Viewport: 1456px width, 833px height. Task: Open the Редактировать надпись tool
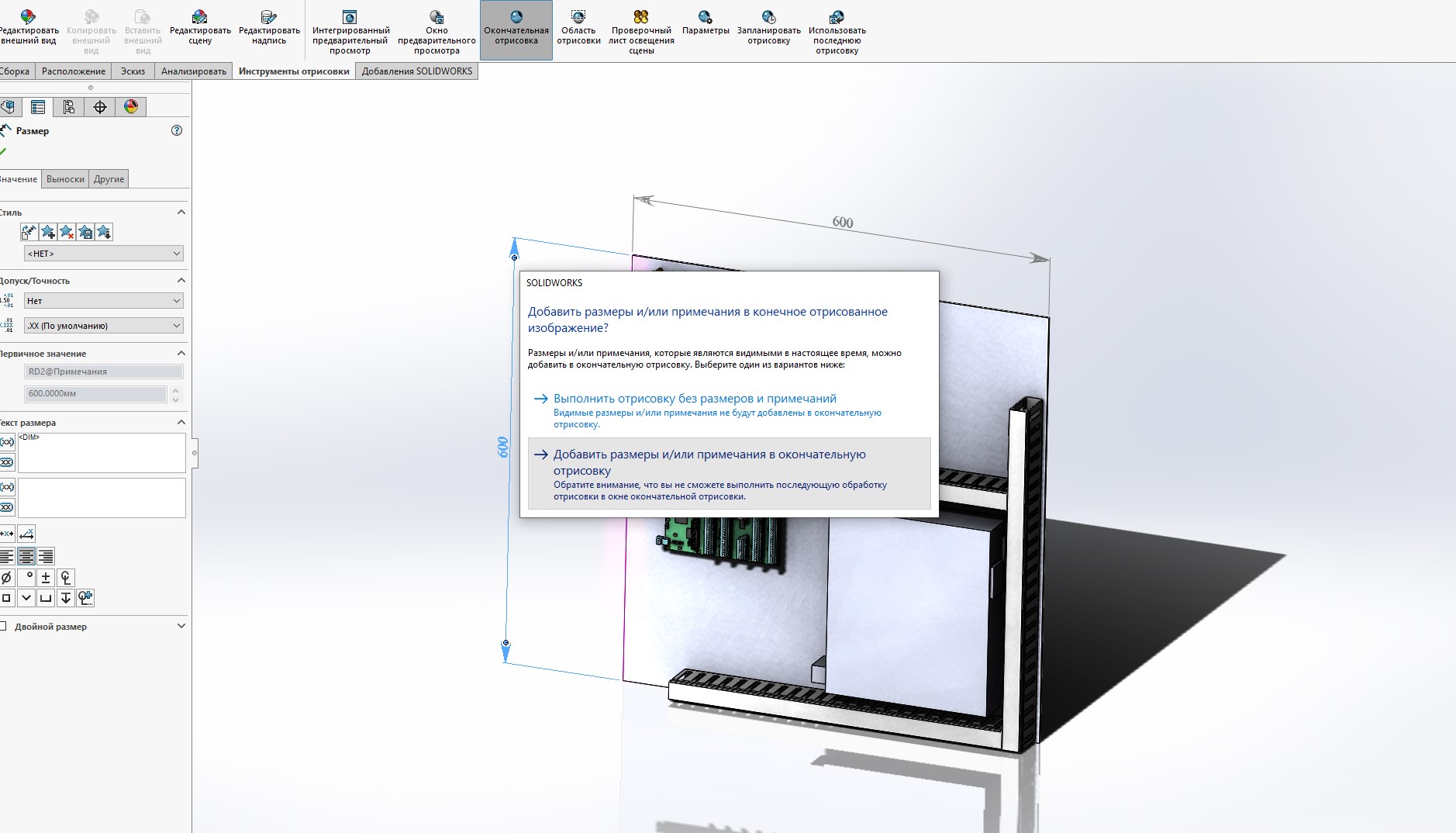point(269,28)
